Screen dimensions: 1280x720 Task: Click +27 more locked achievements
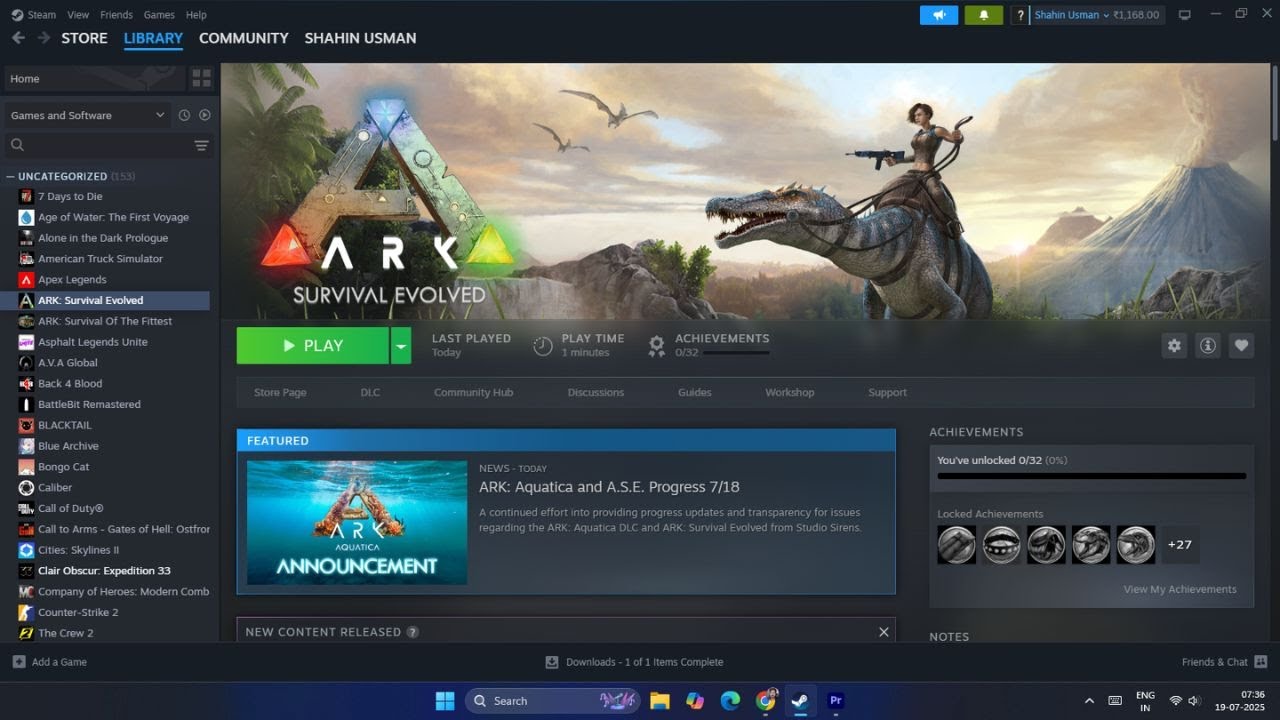(1179, 545)
